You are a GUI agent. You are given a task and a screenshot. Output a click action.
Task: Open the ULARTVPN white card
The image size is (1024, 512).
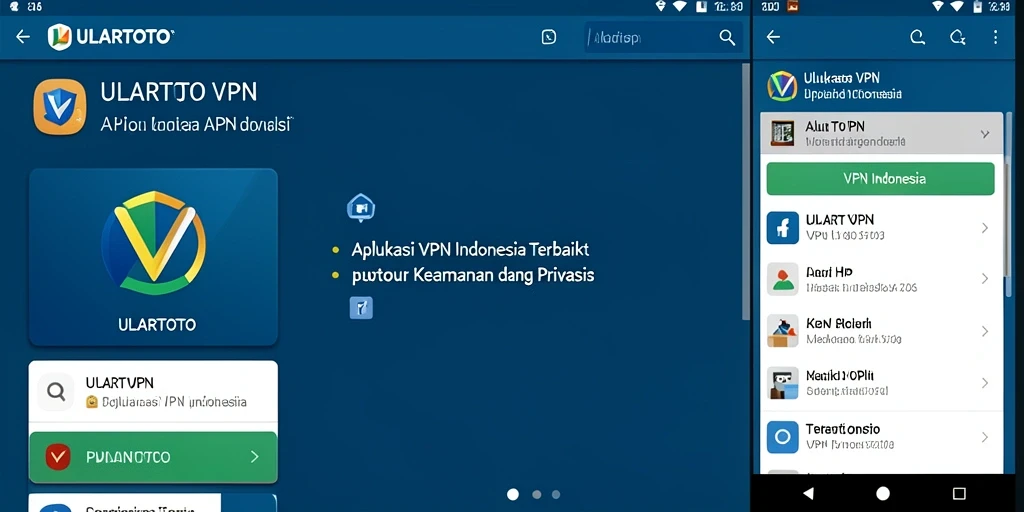[x=153, y=392]
